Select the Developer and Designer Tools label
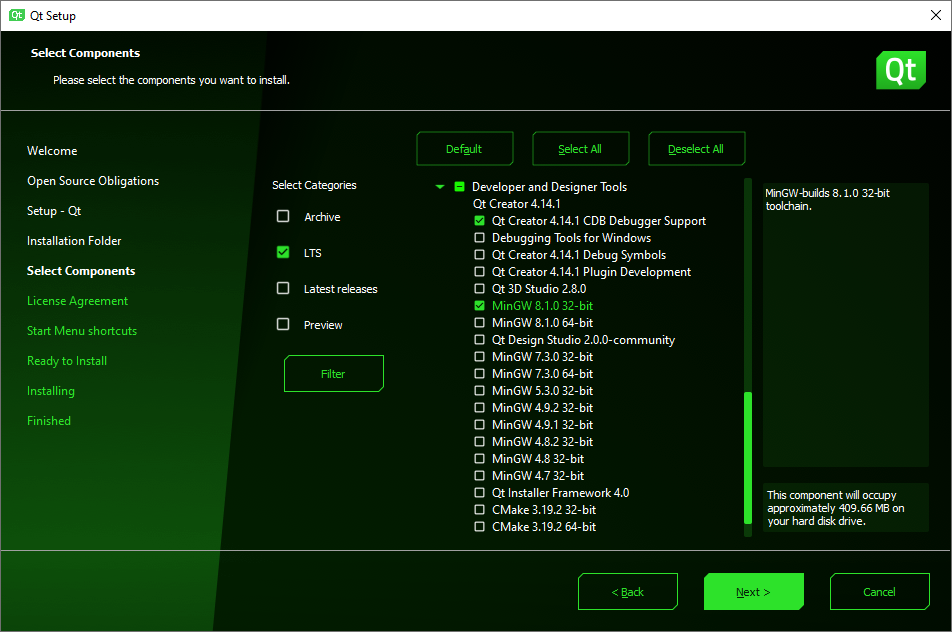Screen dimensions: 952x632 549,186
